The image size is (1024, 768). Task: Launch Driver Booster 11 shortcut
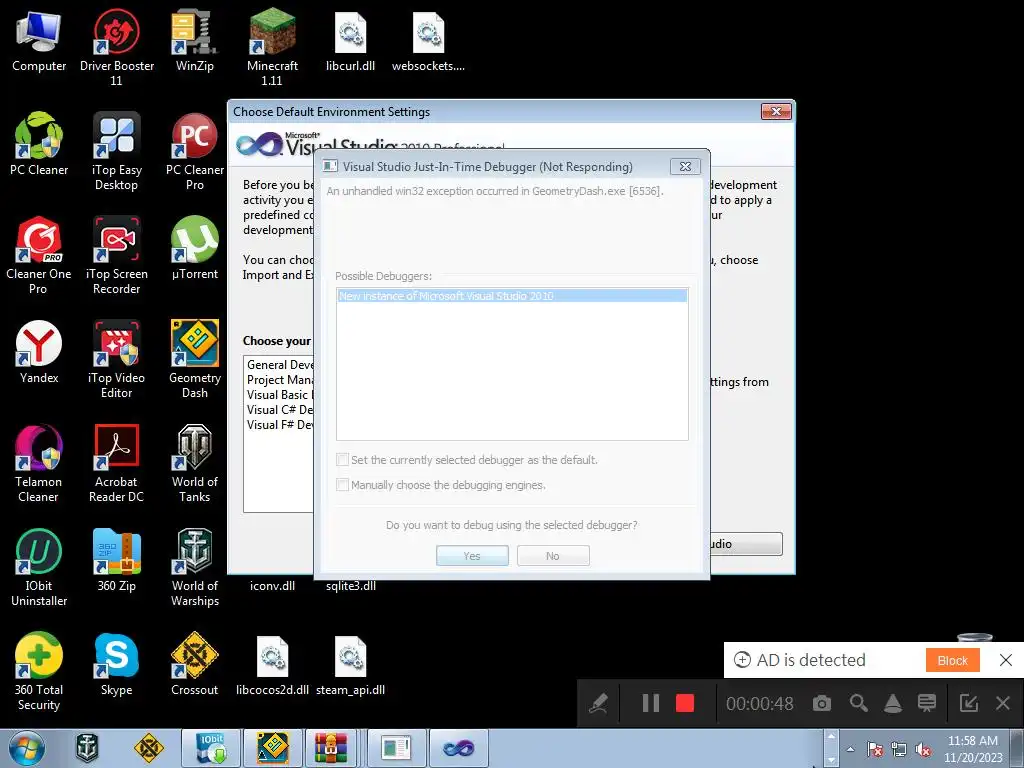(x=116, y=47)
